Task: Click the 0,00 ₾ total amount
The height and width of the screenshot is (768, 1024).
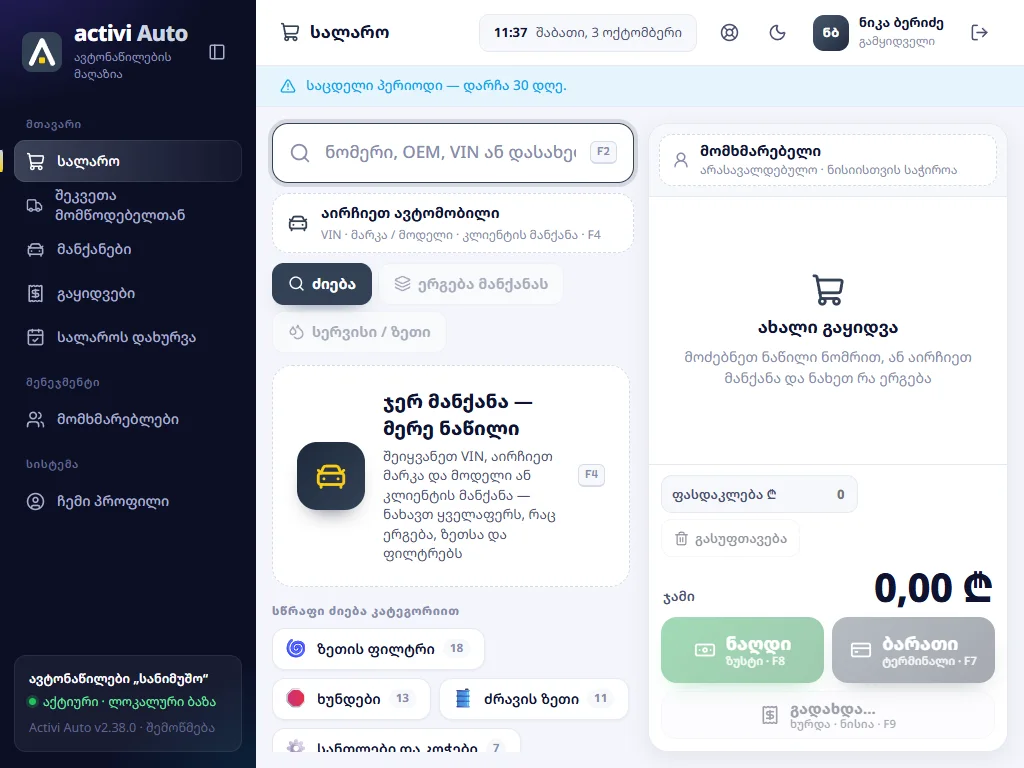Action: (933, 588)
